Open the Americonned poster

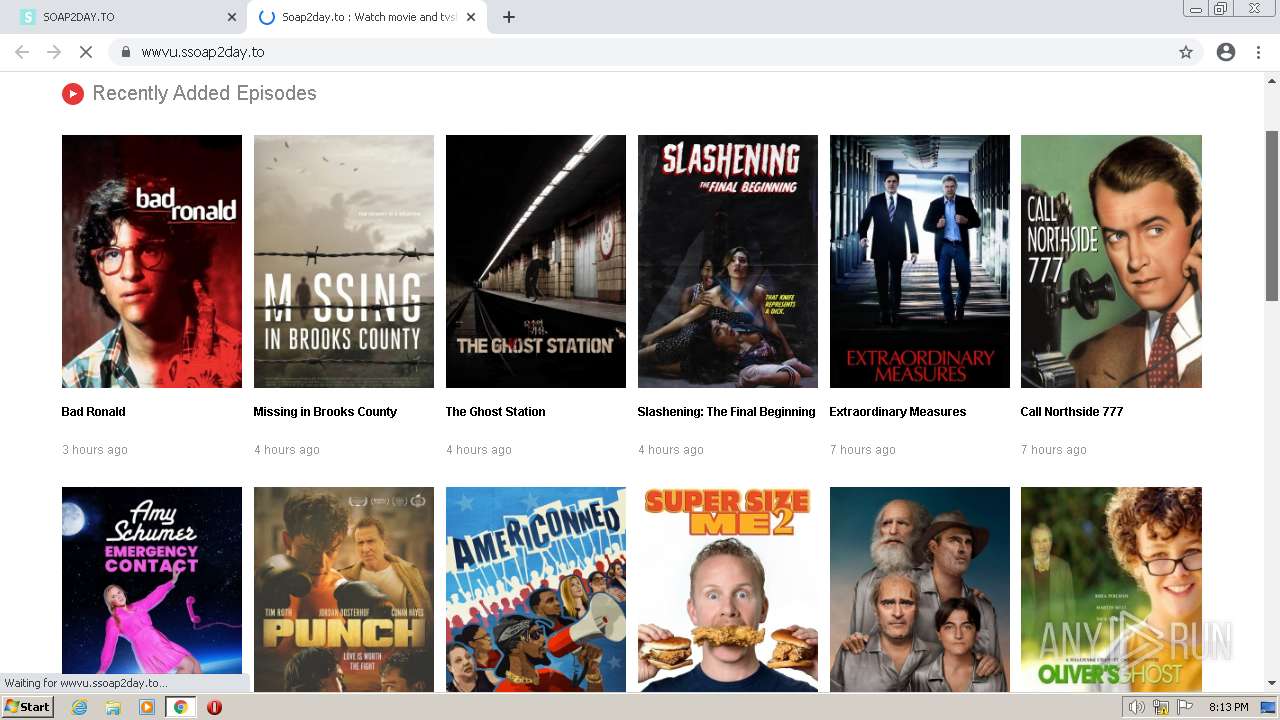[x=536, y=589]
